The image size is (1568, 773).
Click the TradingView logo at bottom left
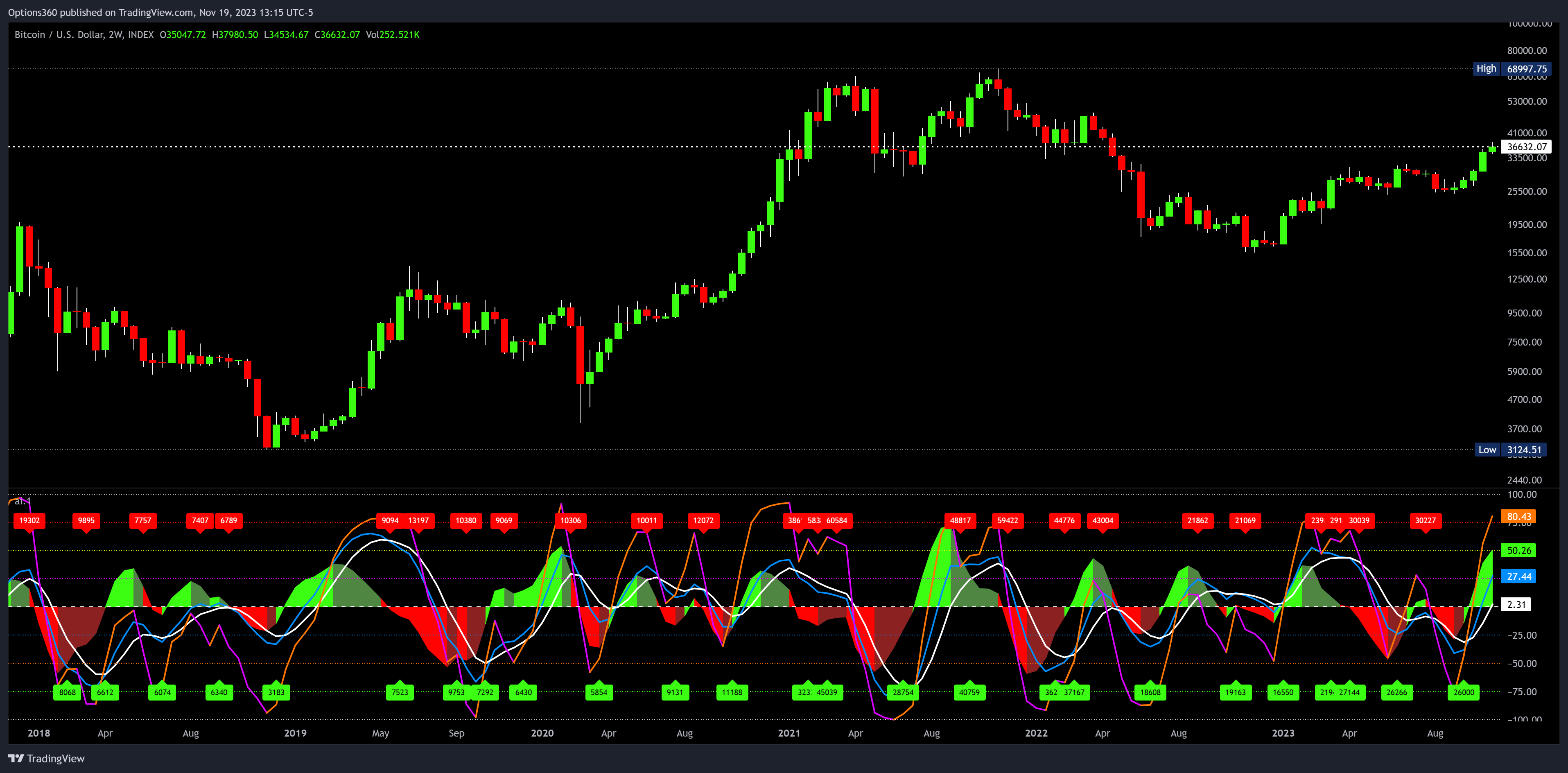(x=46, y=758)
